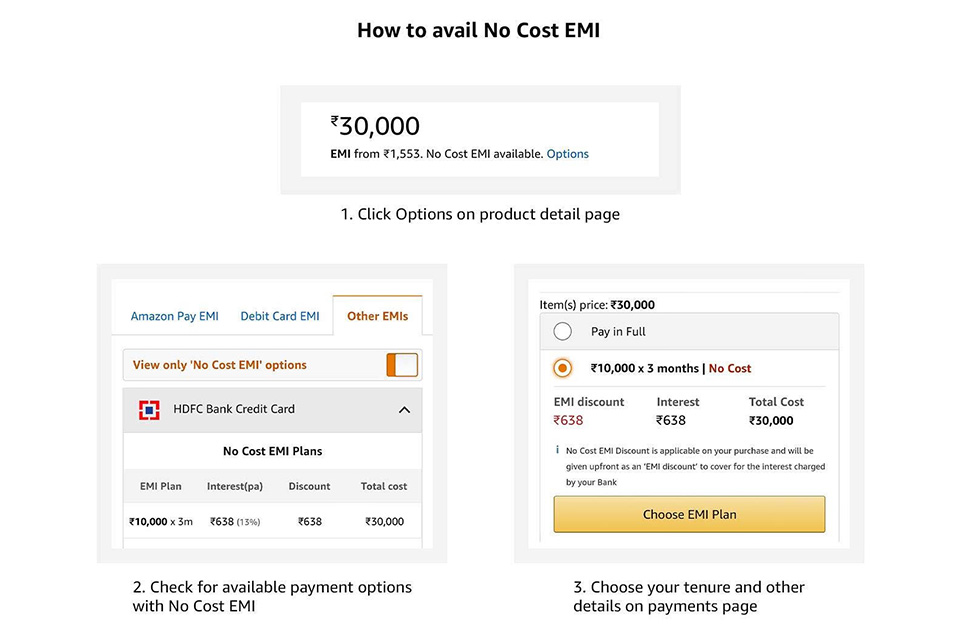Image resolution: width=960 pixels, height=640 pixels.
Task: Collapse the HDFC Bank Credit Card section
Action: pos(404,409)
